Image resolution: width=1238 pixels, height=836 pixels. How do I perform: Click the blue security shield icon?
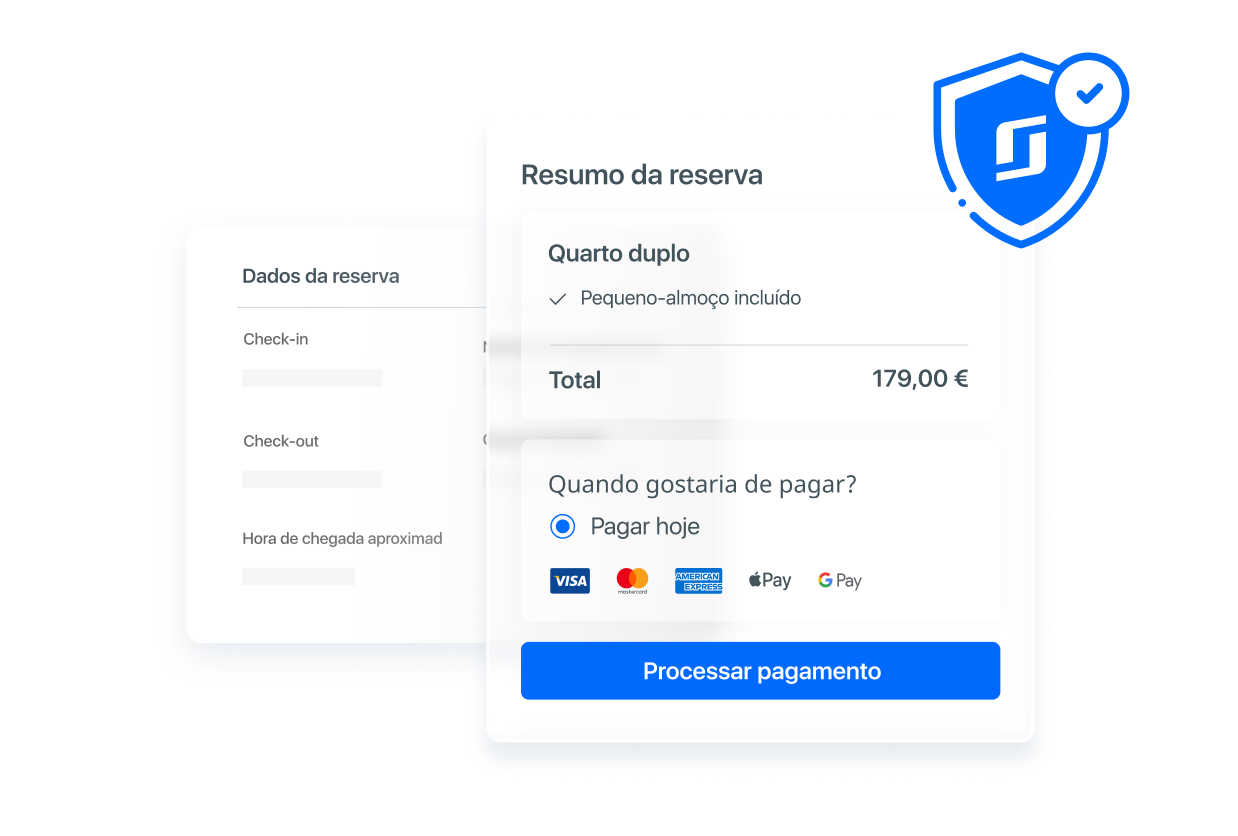pos(1020,150)
